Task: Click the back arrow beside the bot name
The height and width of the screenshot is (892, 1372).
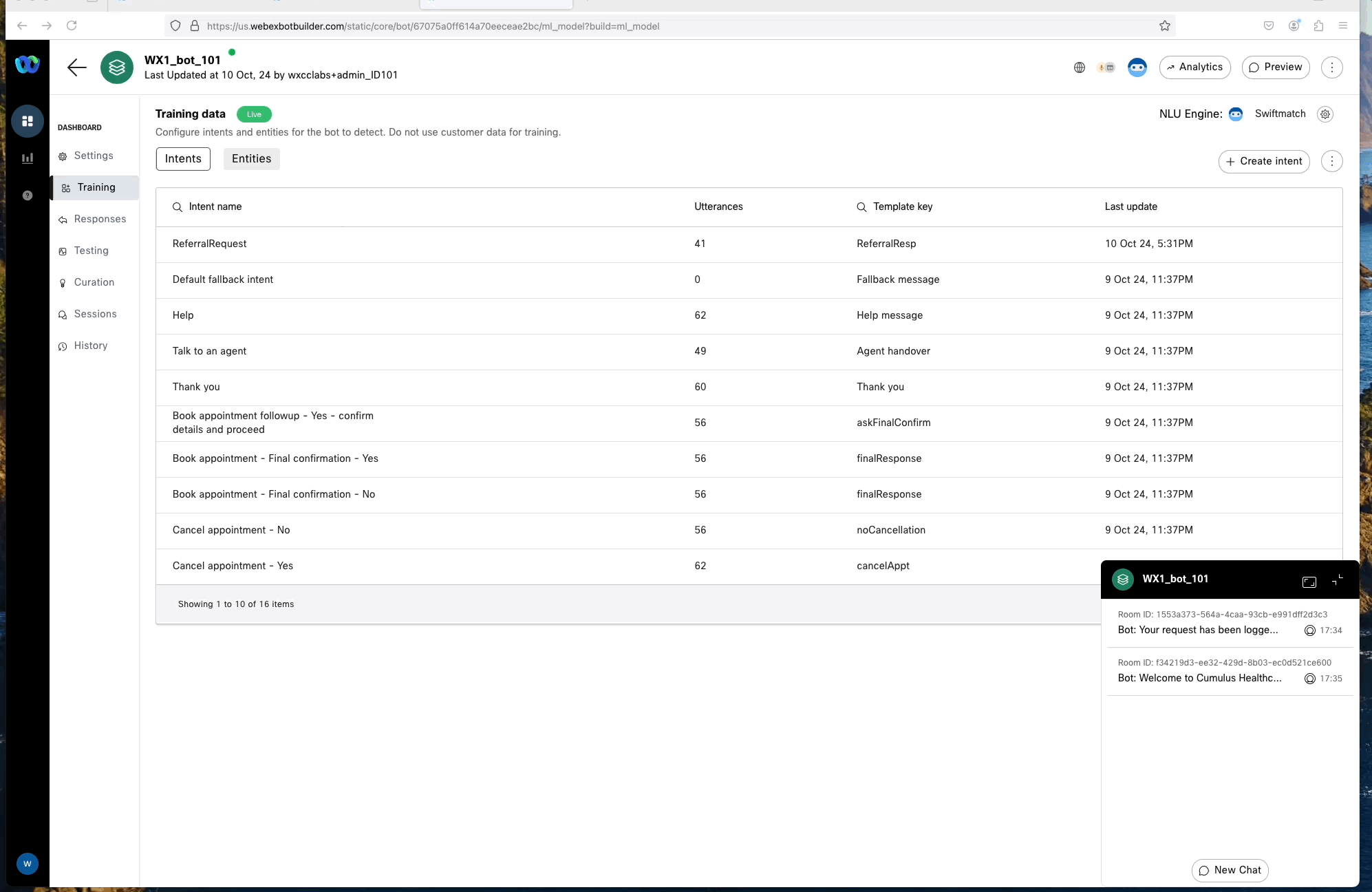Action: click(77, 67)
